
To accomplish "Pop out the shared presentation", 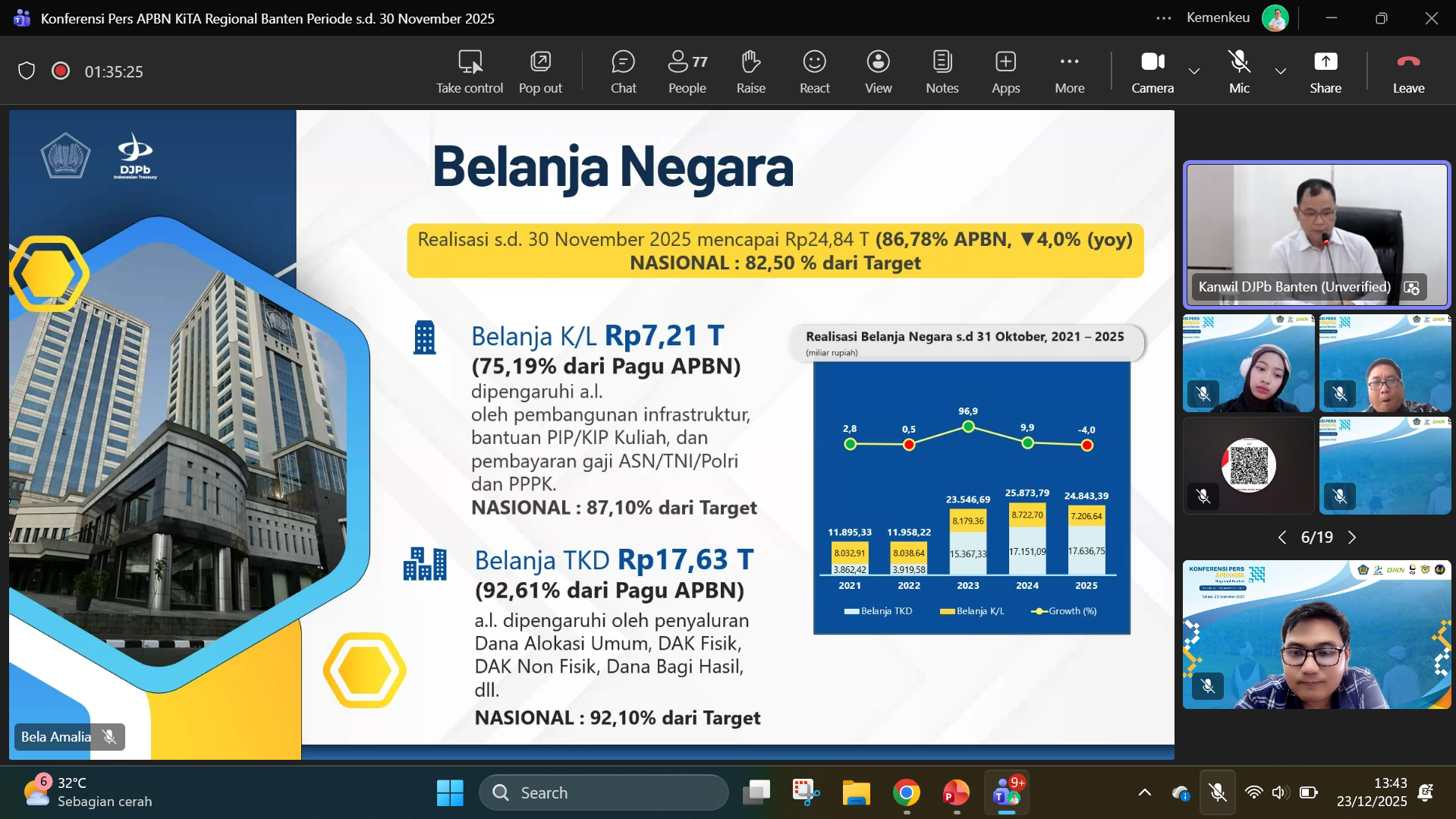I will [539, 71].
